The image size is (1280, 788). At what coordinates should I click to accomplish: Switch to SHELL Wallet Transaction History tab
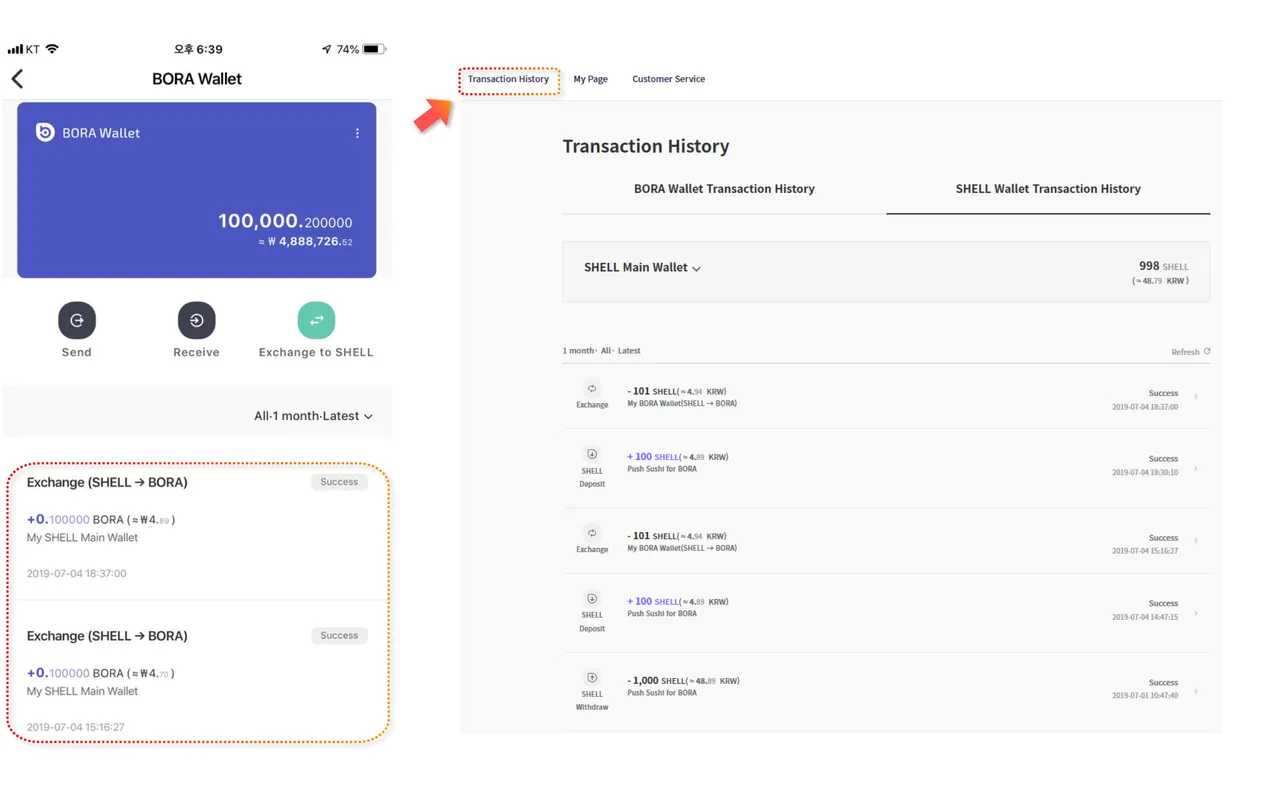point(1048,189)
